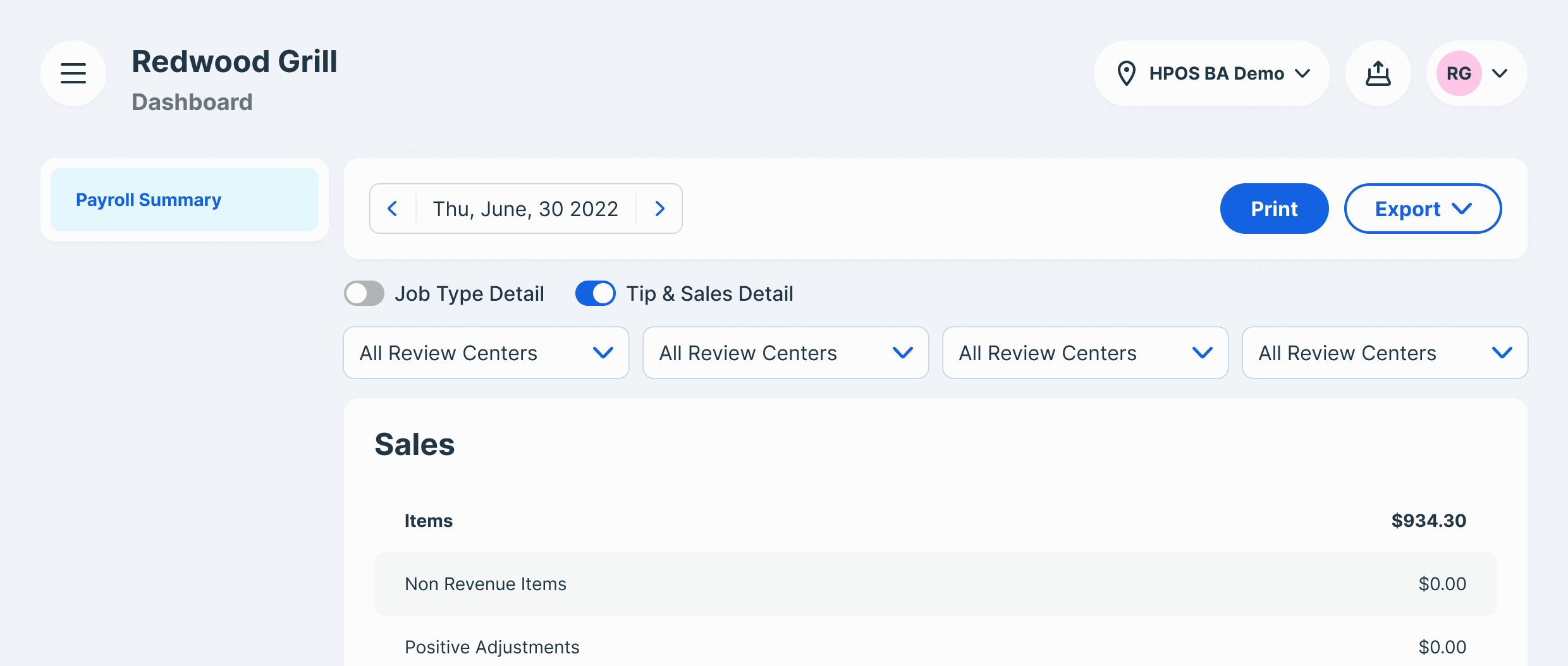The width and height of the screenshot is (1568, 666).
Task: Enable the Job Type Detail toggle
Action: tap(364, 293)
